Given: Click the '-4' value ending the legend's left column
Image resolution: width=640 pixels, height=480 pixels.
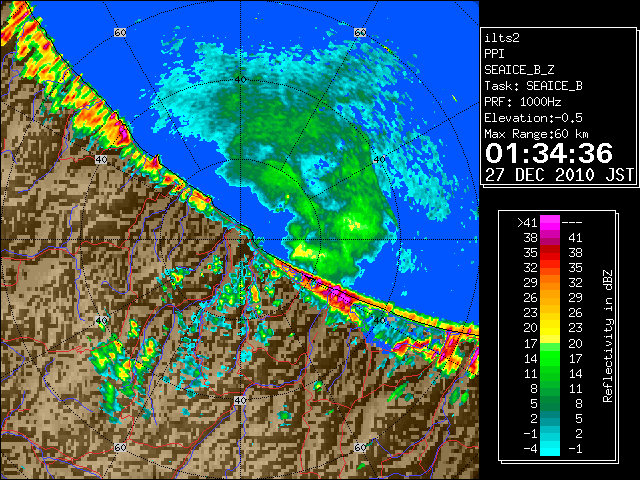Looking at the screenshot, I should pyautogui.click(x=530, y=449).
